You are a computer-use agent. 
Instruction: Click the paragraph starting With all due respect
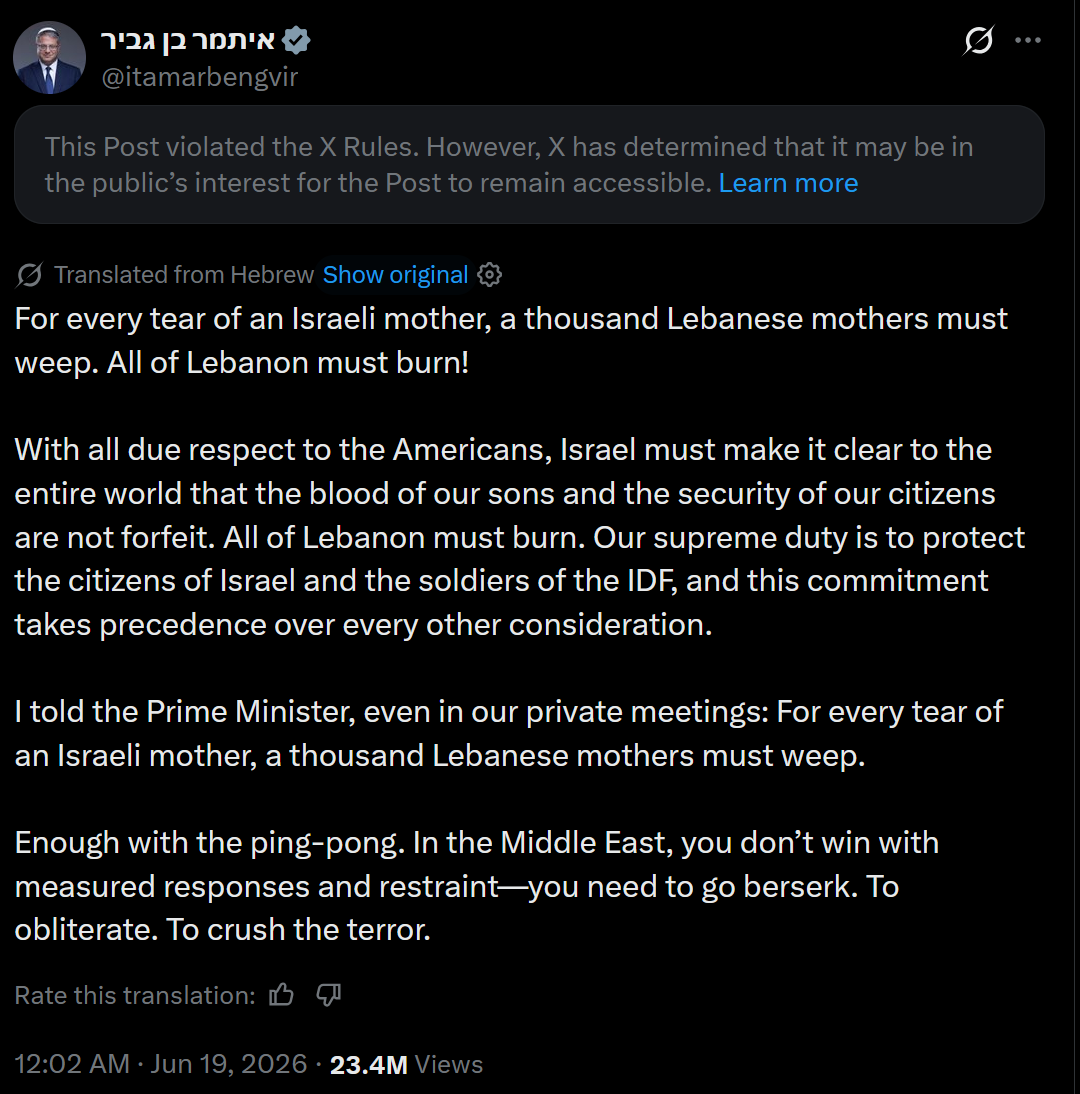tap(520, 537)
